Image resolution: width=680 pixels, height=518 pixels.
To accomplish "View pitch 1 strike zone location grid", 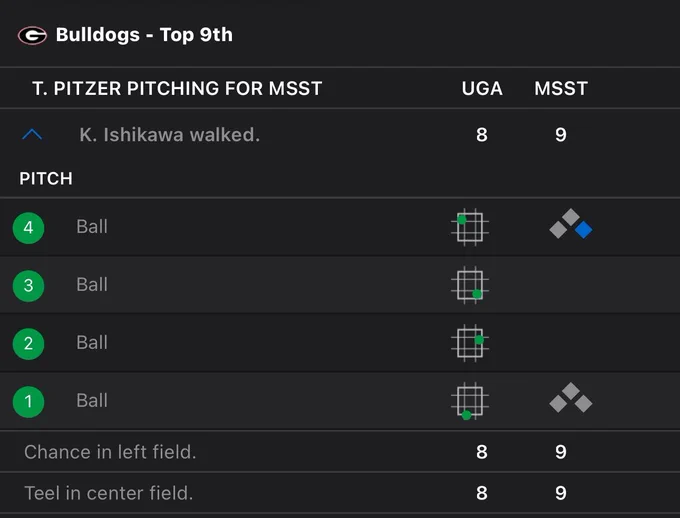I will pos(470,401).
